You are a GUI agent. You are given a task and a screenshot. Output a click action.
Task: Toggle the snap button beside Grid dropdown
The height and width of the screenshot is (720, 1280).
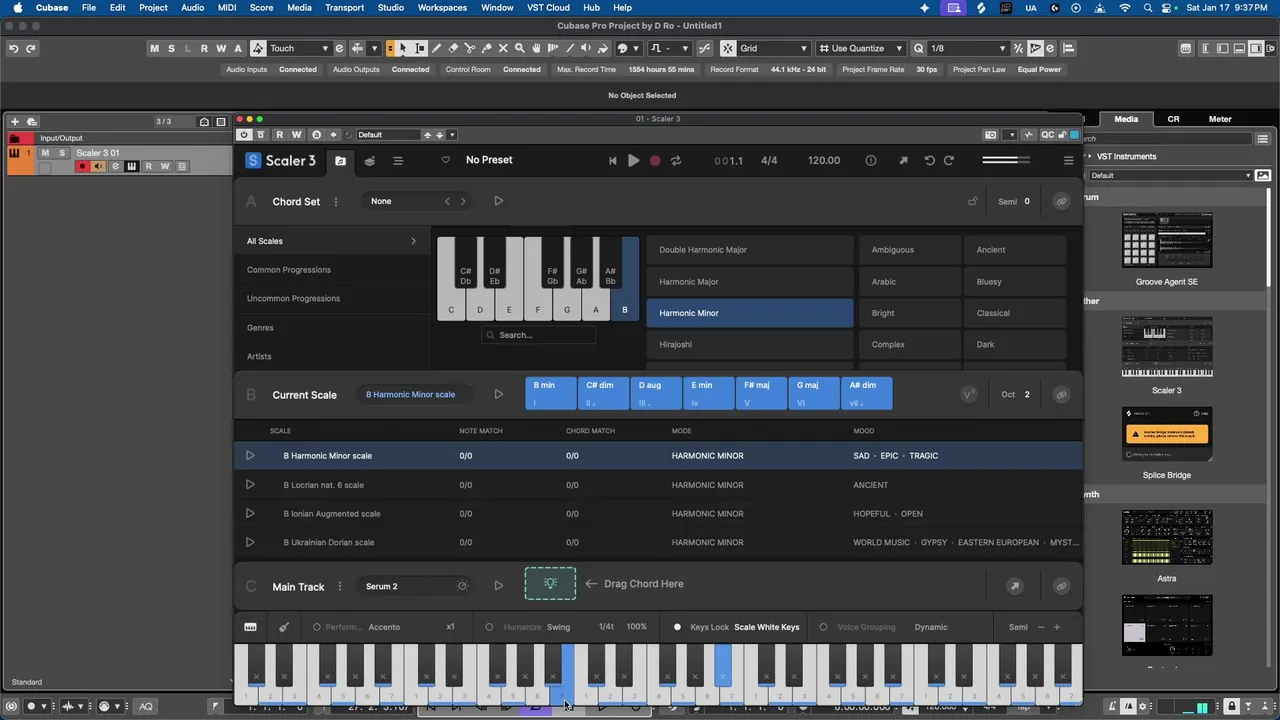coord(728,48)
